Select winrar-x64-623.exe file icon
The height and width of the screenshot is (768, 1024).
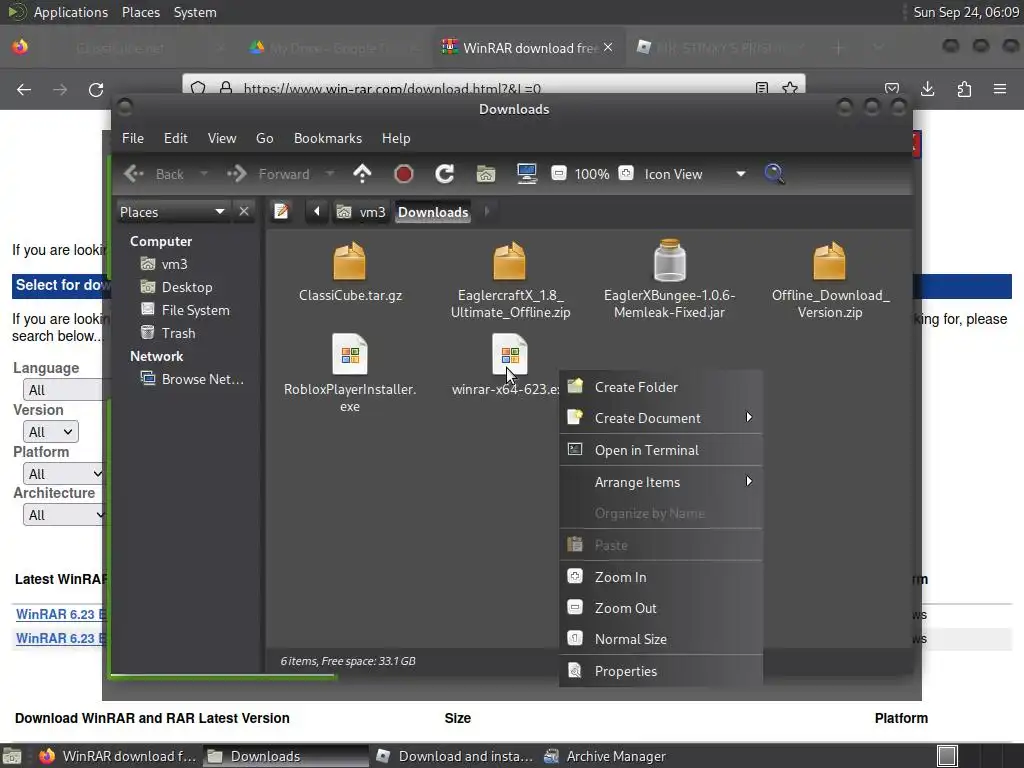(x=509, y=354)
